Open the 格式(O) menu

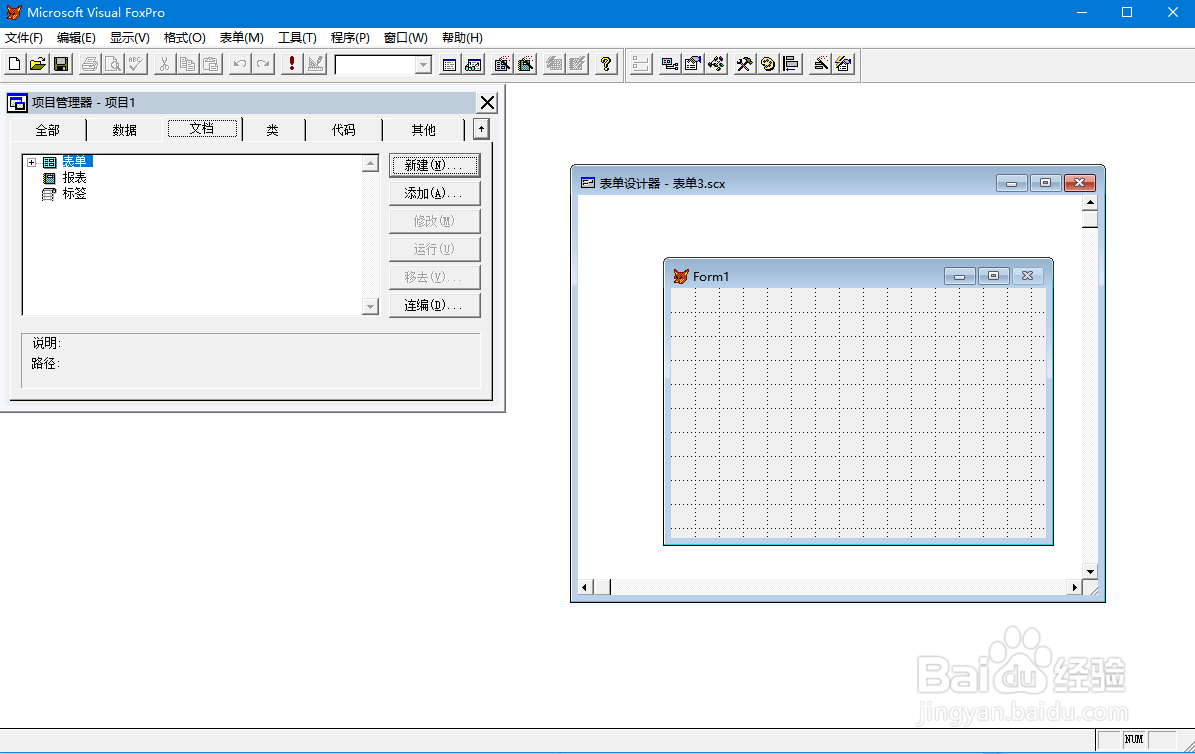(x=184, y=37)
